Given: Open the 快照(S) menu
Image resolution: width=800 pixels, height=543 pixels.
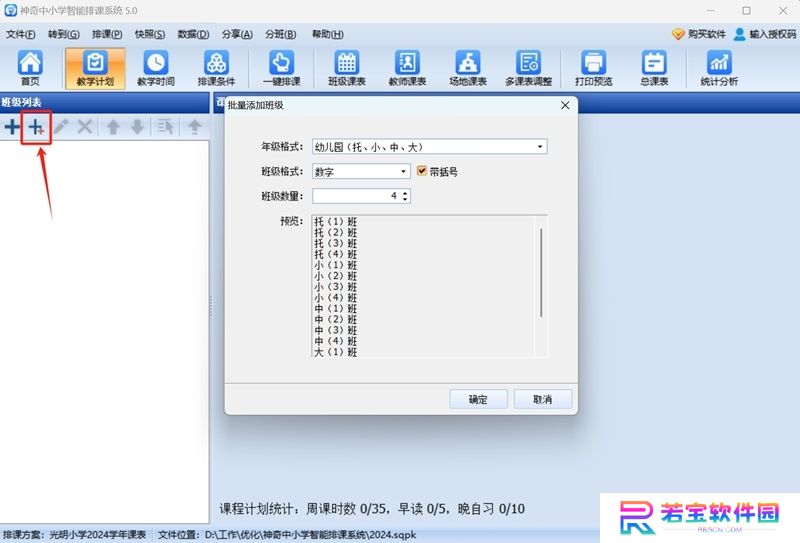Looking at the screenshot, I should (150, 34).
